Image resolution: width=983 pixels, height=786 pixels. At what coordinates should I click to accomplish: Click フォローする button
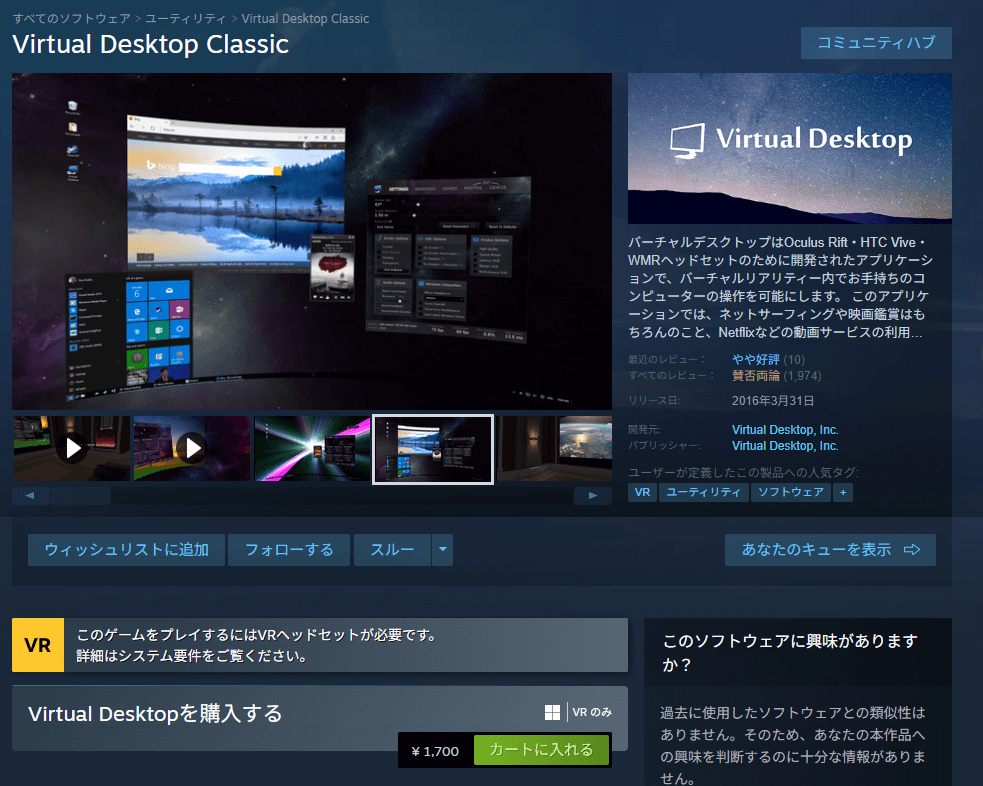click(289, 550)
